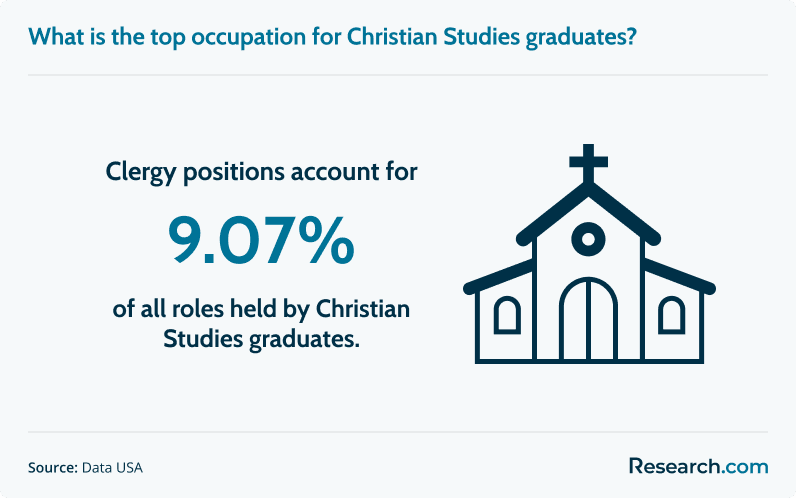Viewport: 796px width, 498px height.
Task: Click the Data USA source text
Action: (x=112, y=468)
